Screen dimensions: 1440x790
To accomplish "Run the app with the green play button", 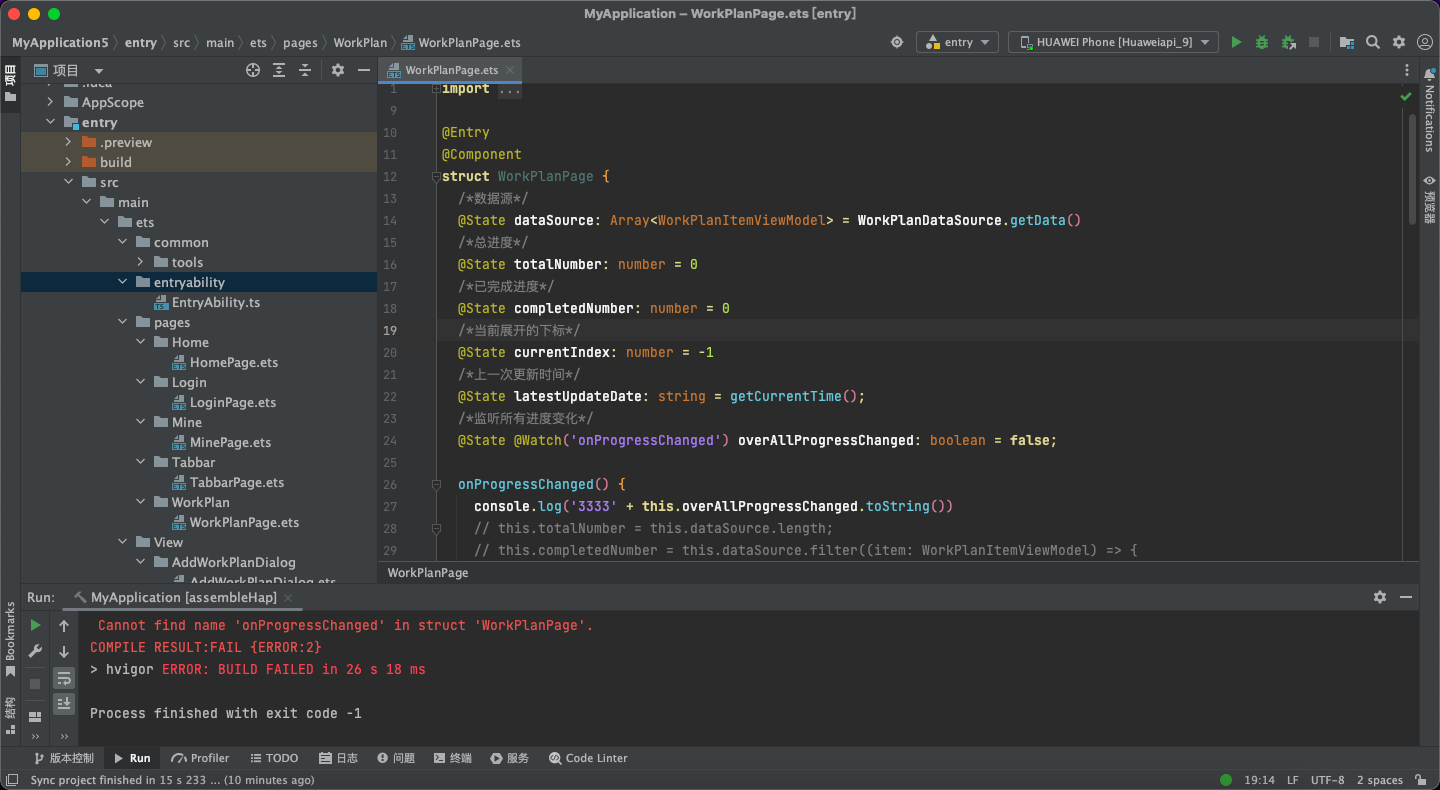I will (1237, 42).
